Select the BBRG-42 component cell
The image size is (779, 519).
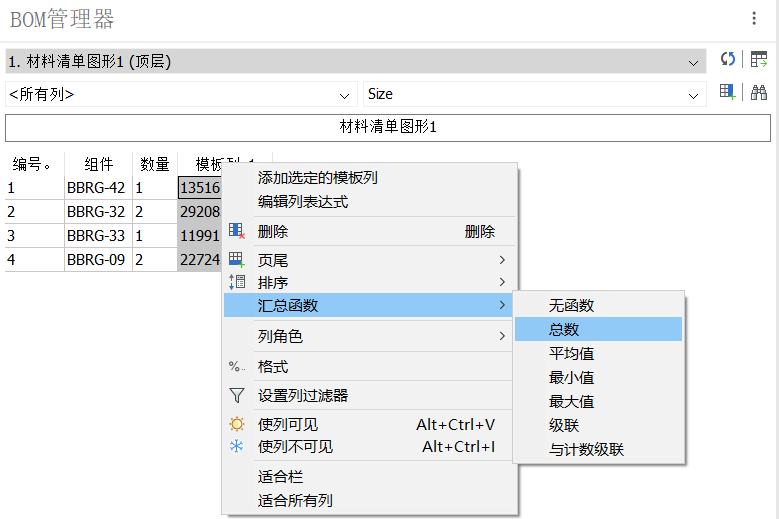coord(96,187)
